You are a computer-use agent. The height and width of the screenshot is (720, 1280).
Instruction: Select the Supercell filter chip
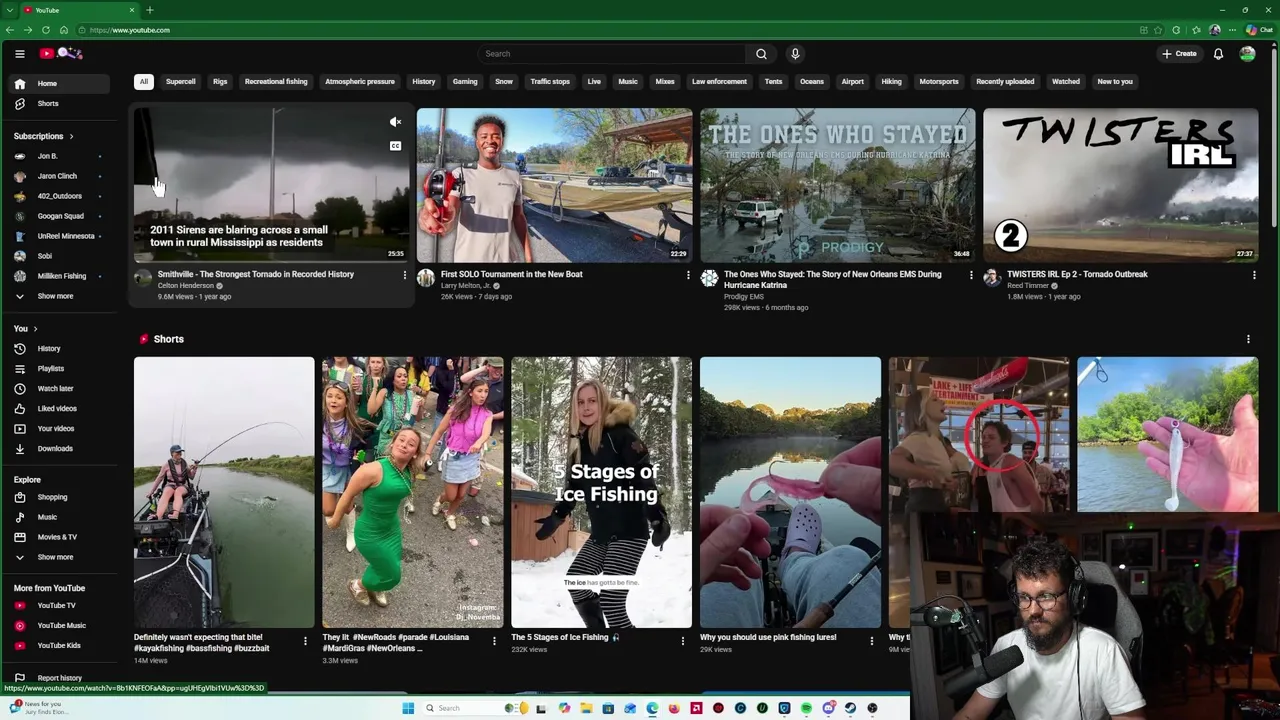(x=181, y=82)
